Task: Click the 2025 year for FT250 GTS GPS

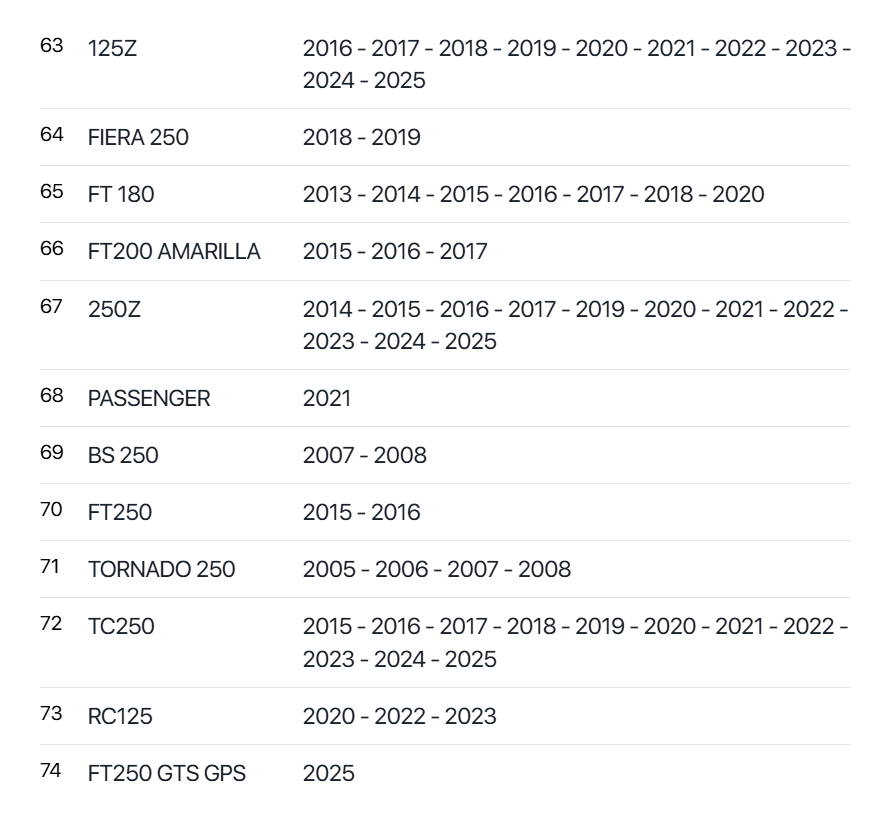Action: [328, 773]
